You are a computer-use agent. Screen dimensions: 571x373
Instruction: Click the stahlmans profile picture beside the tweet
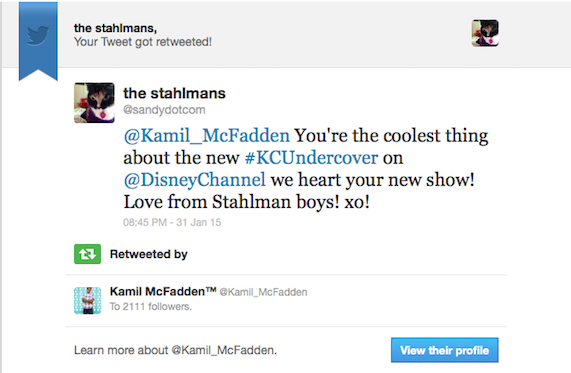[x=94, y=103]
